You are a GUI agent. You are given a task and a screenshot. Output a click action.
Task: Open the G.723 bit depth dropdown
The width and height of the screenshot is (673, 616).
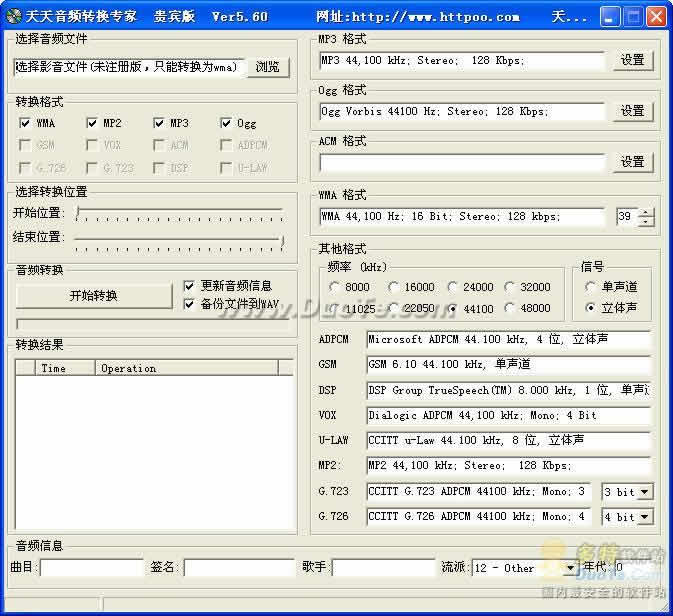[645, 492]
